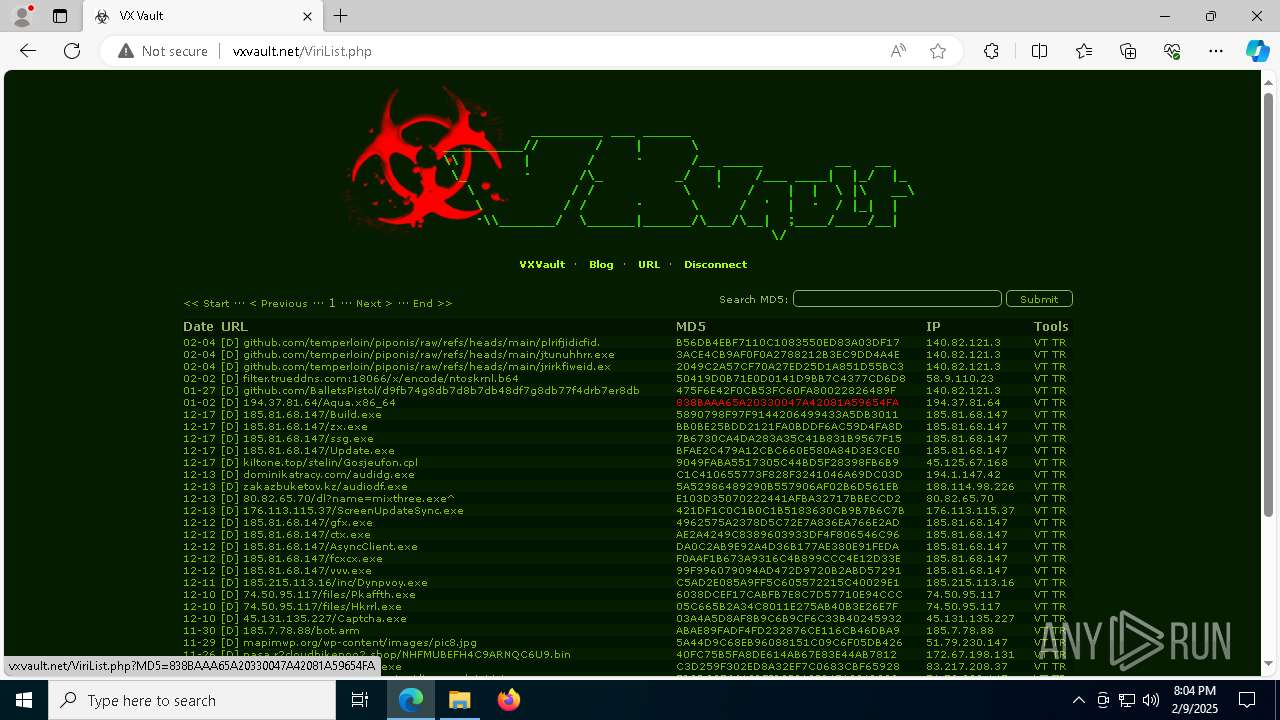Open Collections panel
The image size is (1280, 720).
1128,51
